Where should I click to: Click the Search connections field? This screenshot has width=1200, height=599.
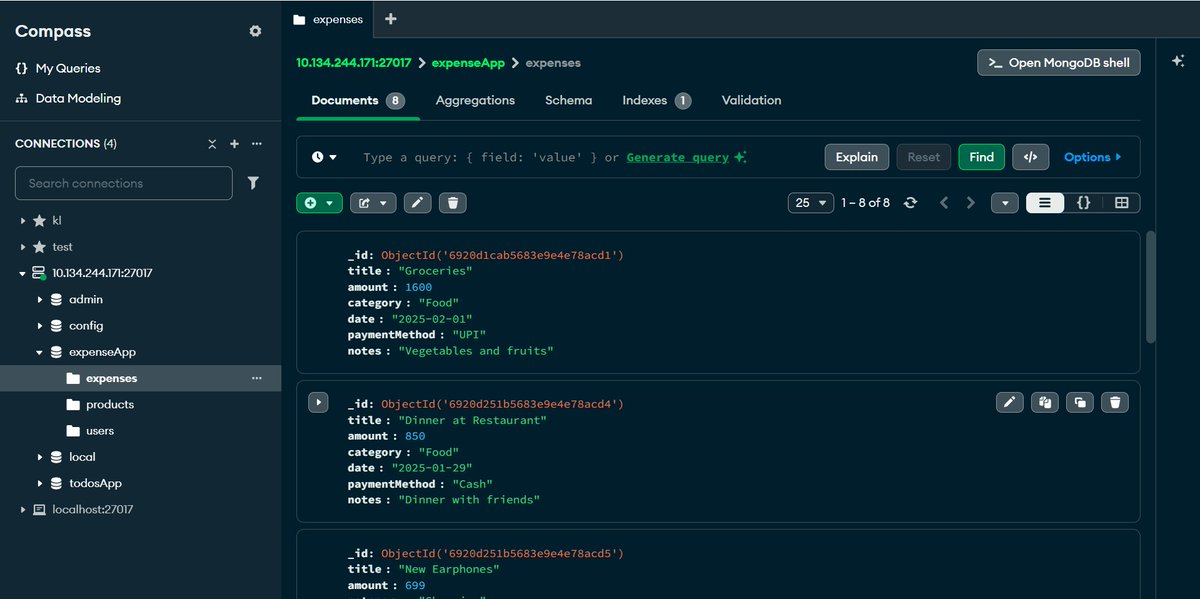(124, 183)
